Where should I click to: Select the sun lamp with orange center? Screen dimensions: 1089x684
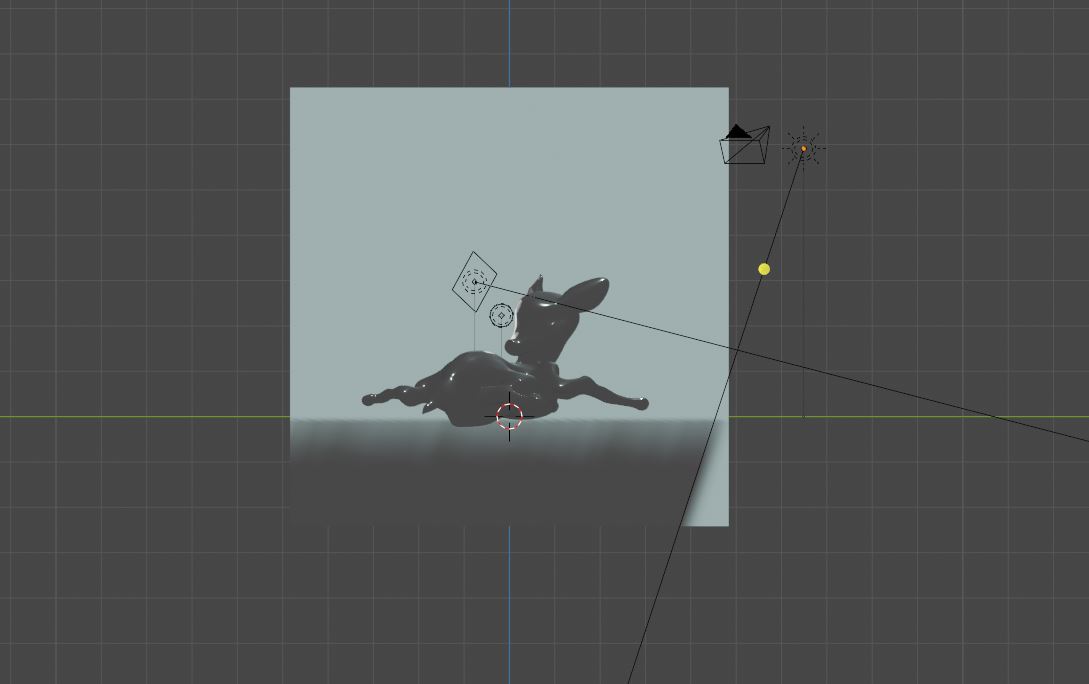[x=804, y=148]
